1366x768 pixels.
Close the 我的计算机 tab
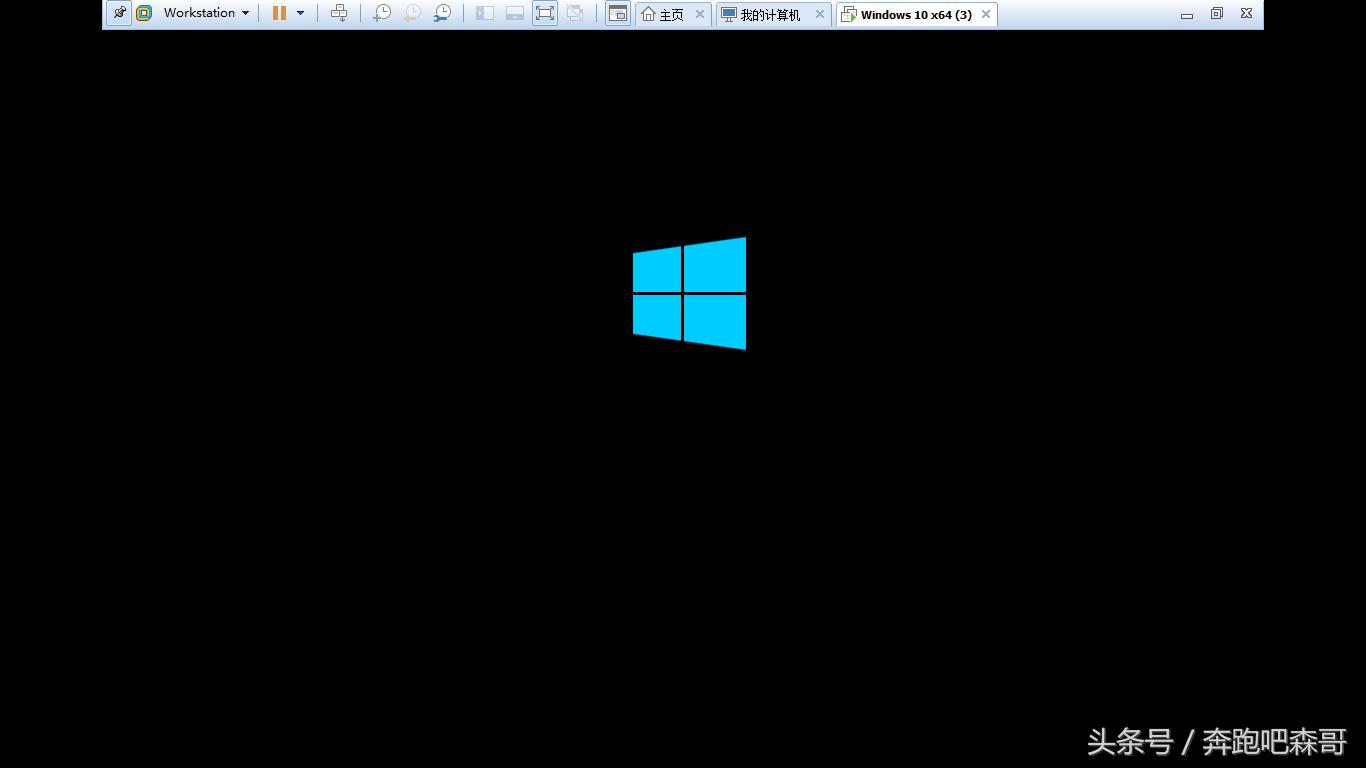pyautogui.click(x=820, y=14)
